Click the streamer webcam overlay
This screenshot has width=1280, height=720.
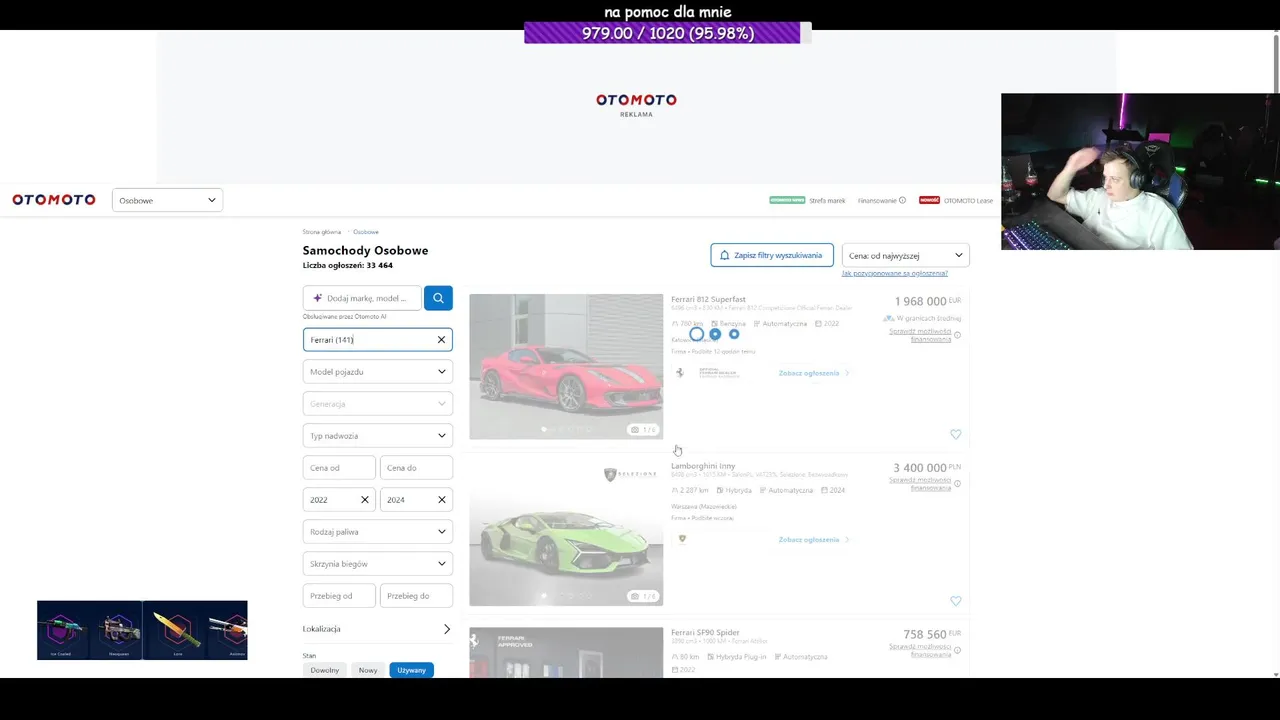(x=1140, y=171)
